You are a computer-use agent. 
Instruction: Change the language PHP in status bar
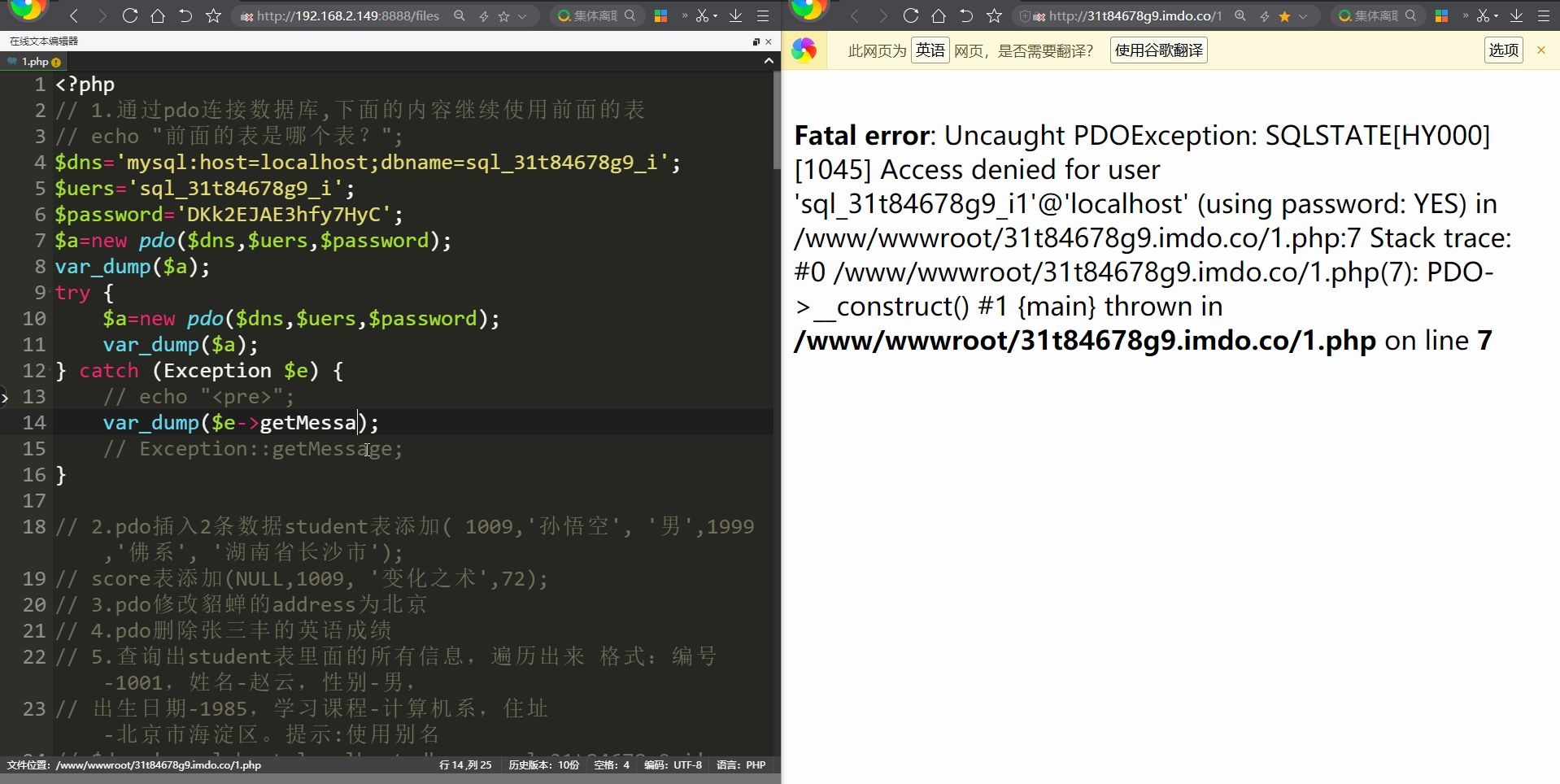point(741,765)
